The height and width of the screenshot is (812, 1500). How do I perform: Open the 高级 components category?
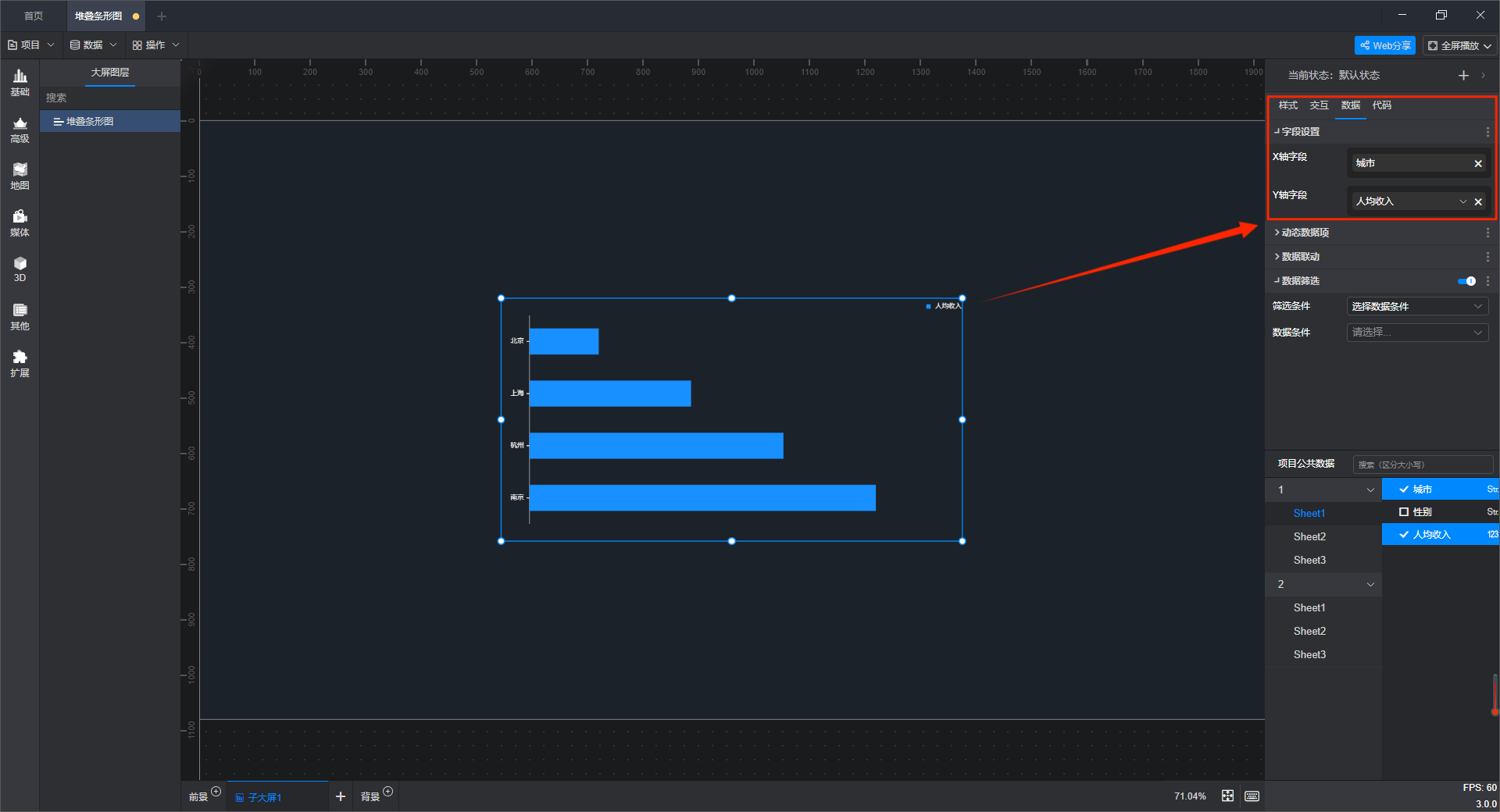point(20,130)
